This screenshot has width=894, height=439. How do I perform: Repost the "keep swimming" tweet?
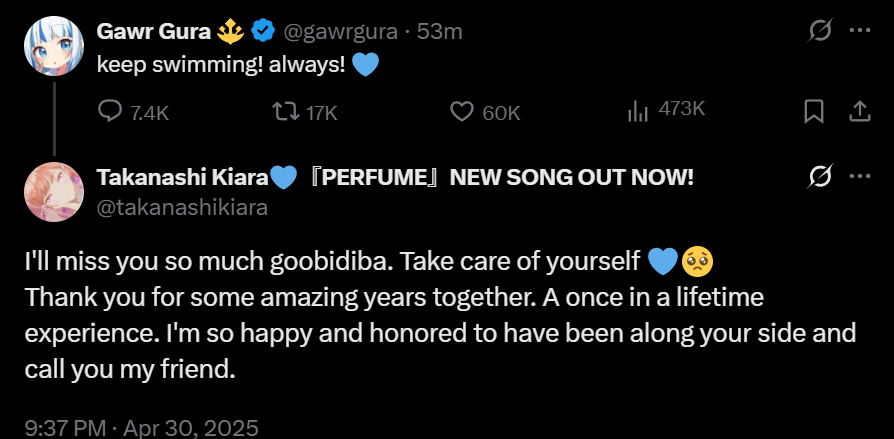pos(286,112)
